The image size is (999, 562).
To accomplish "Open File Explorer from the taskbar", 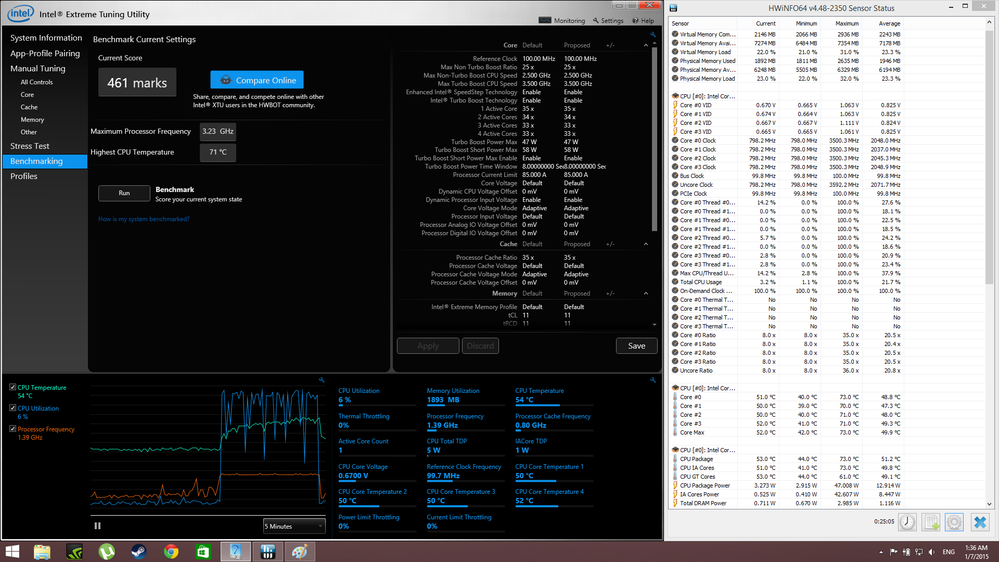I will pos(42,551).
